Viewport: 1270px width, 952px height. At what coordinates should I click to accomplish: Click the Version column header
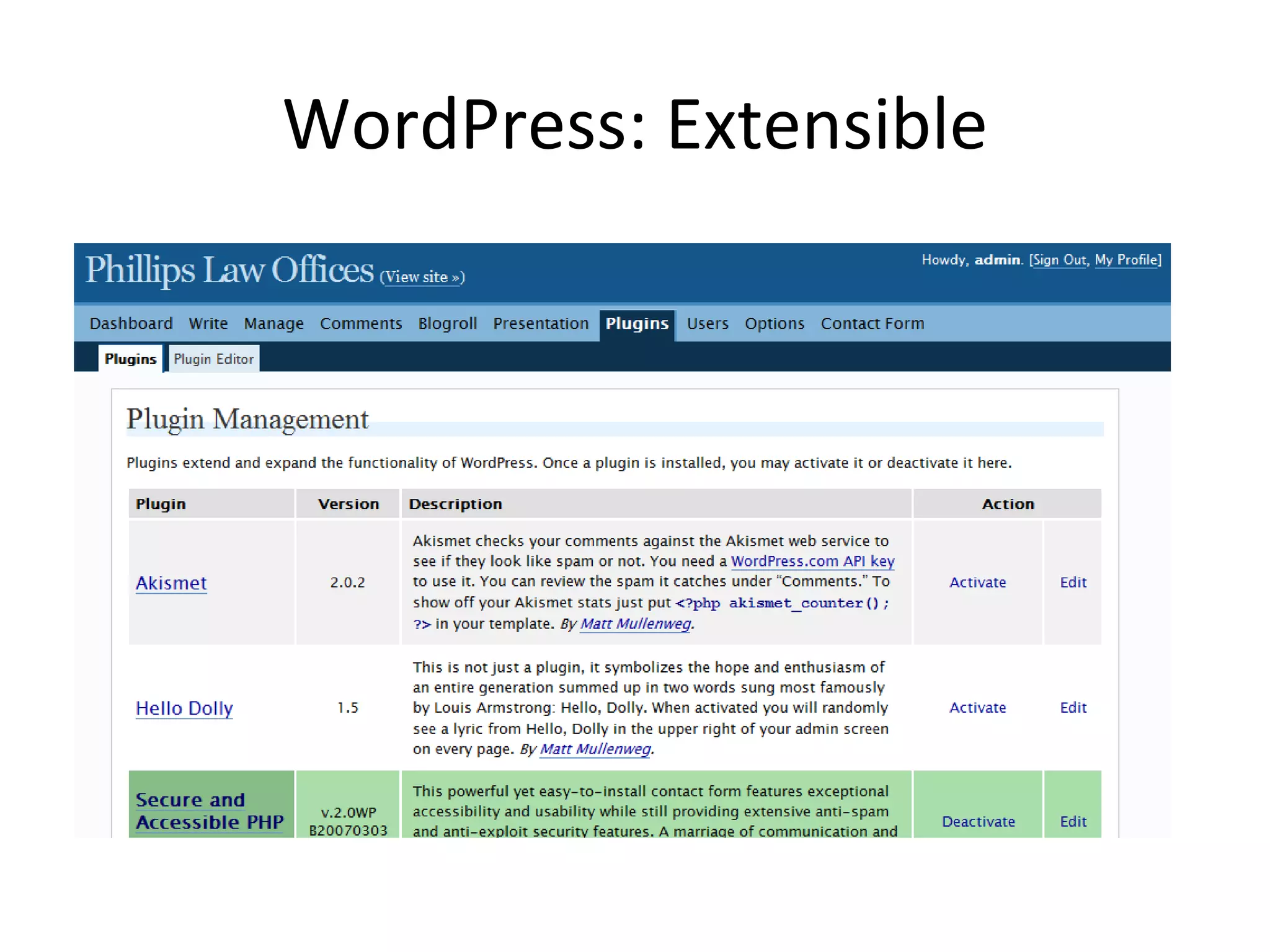(348, 504)
